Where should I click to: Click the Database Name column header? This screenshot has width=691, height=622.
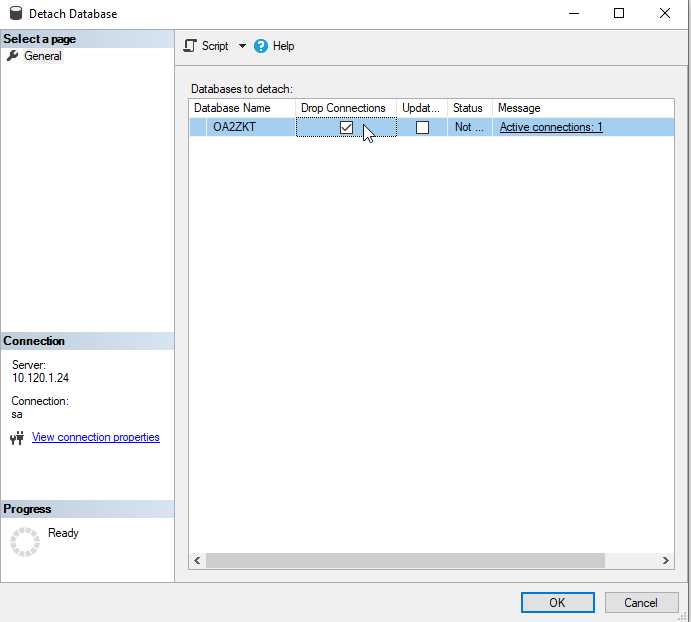point(242,108)
